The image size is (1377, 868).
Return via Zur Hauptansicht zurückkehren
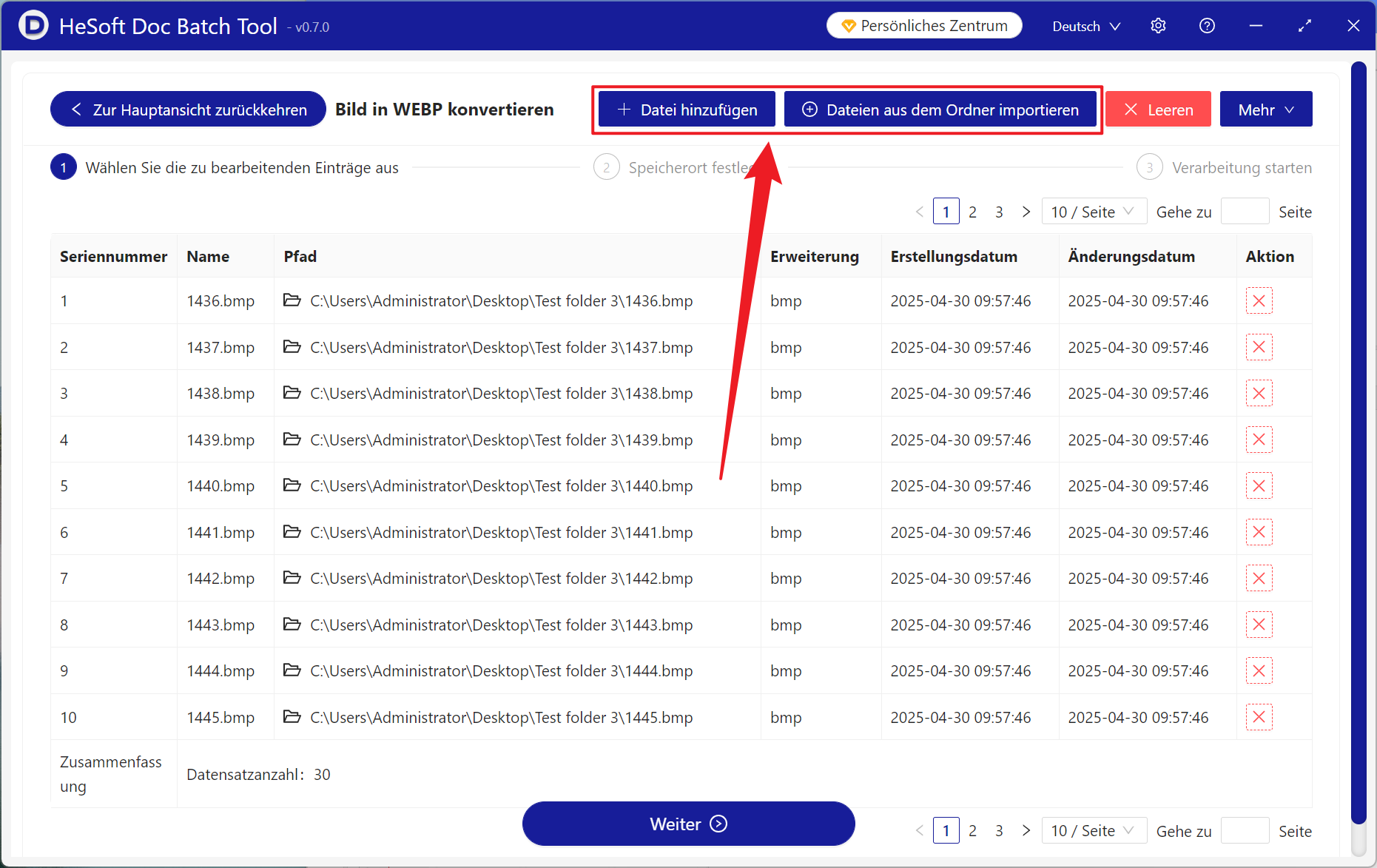(188, 110)
